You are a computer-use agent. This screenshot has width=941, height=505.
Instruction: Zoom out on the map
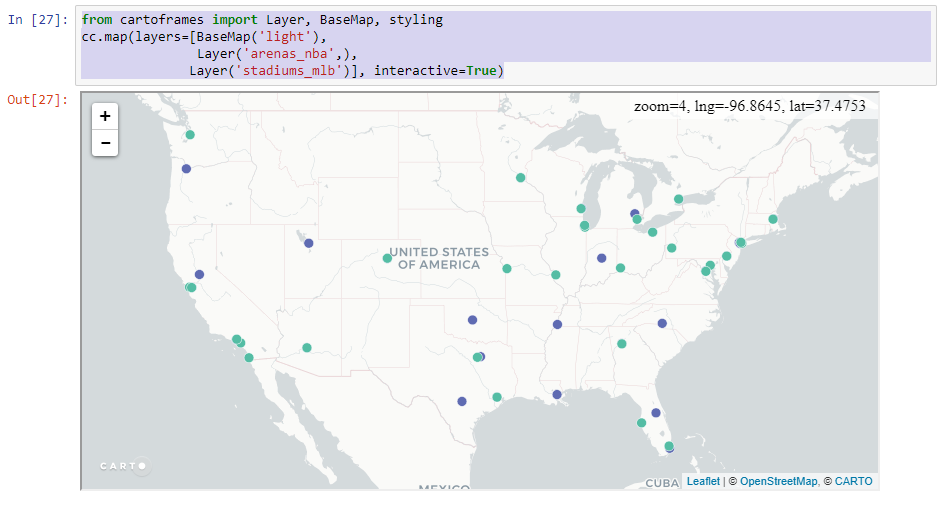pos(105,143)
